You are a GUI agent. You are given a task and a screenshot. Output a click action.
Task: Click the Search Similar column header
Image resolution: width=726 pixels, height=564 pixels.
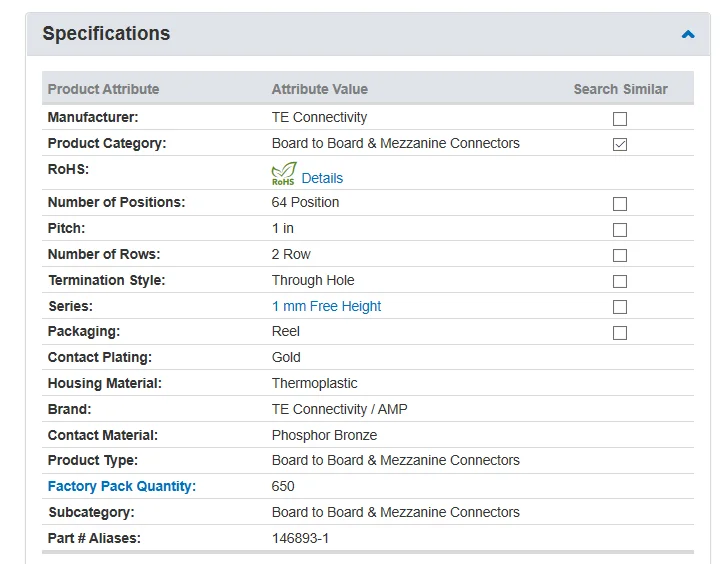620,89
